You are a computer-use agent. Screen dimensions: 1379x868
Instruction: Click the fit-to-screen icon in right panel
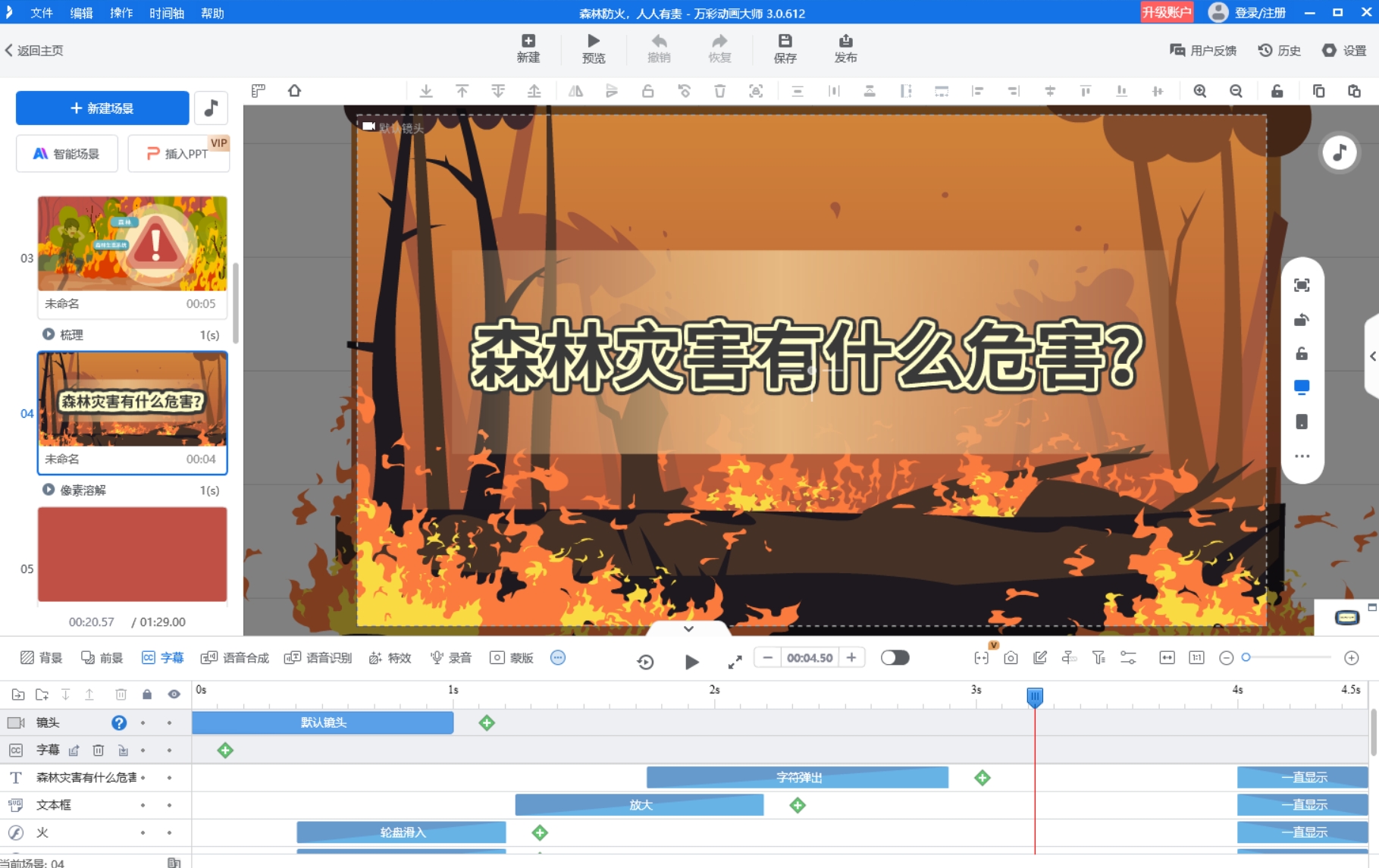tap(1302, 285)
